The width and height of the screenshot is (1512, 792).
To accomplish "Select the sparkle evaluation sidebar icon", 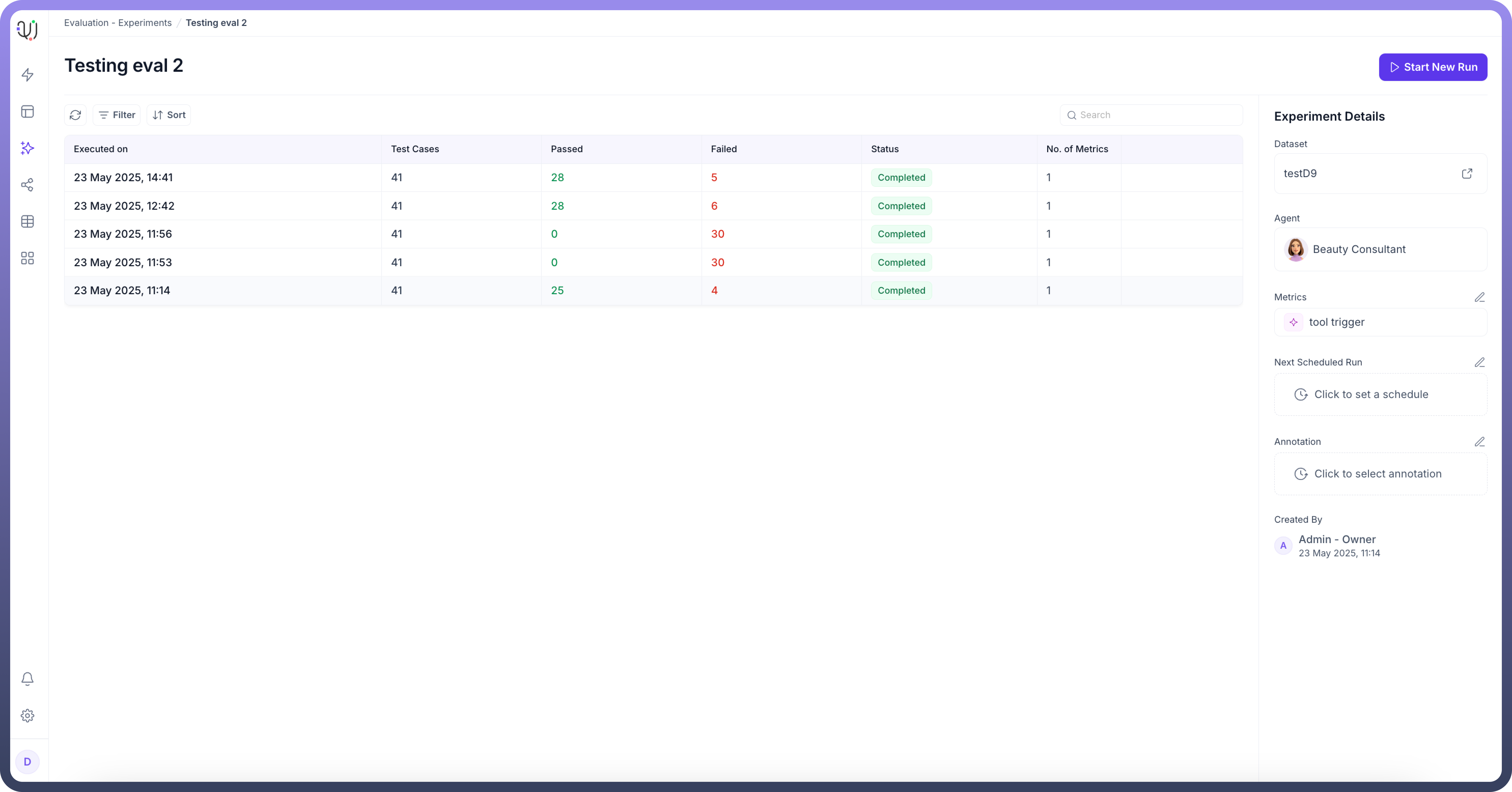I will pyautogui.click(x=27, y=148).
